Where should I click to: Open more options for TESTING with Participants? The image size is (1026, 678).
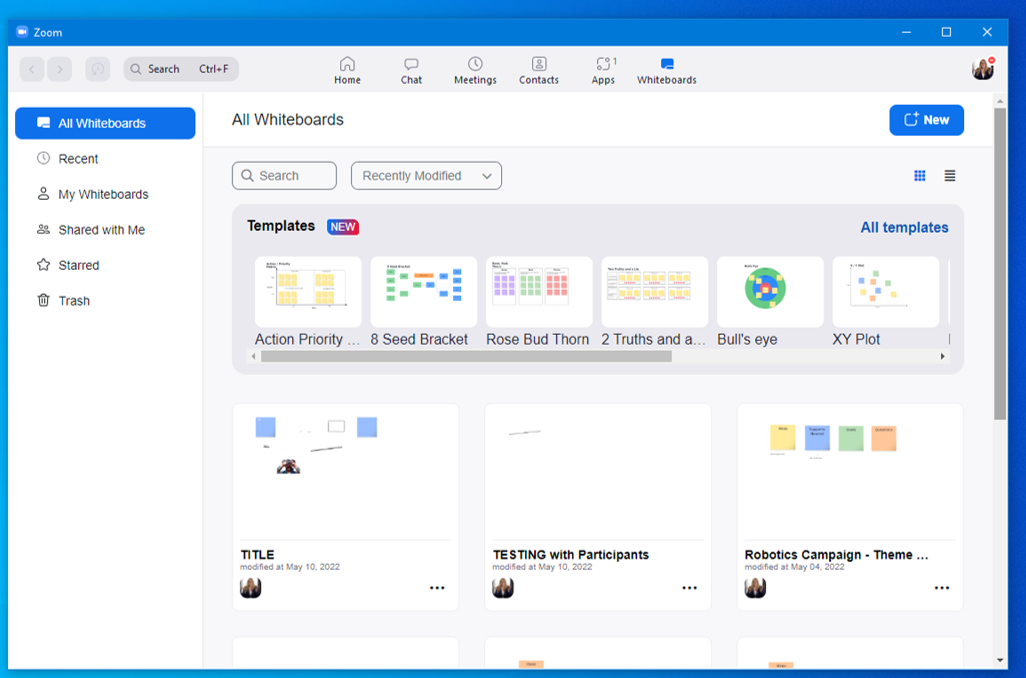coord(690,588)
